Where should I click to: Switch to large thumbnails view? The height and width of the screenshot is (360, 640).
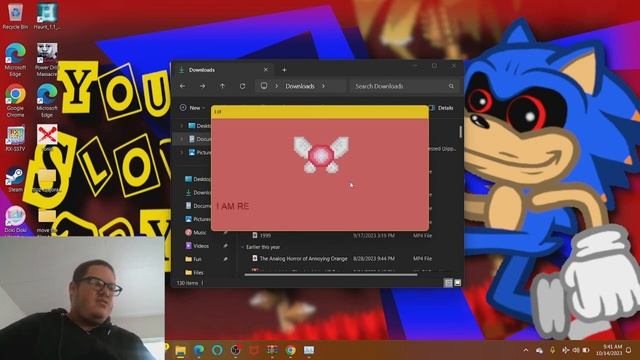[458, 282]
